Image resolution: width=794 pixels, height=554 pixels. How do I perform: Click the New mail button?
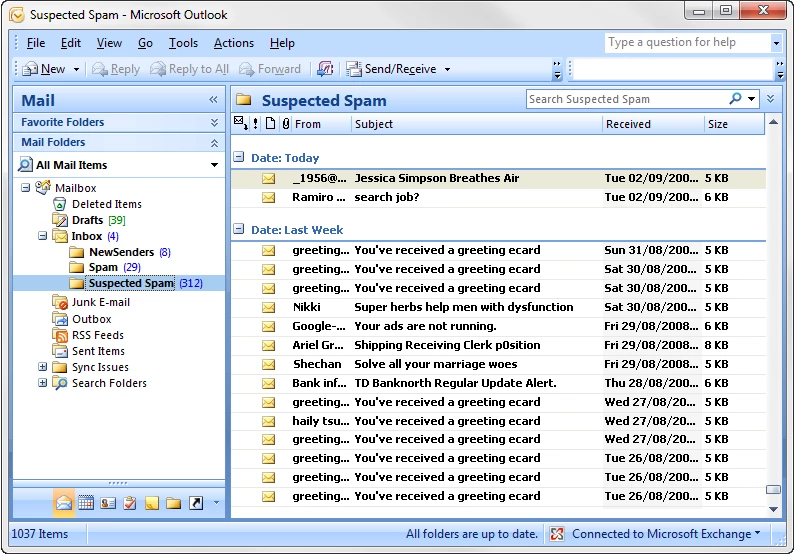(45, 69)
